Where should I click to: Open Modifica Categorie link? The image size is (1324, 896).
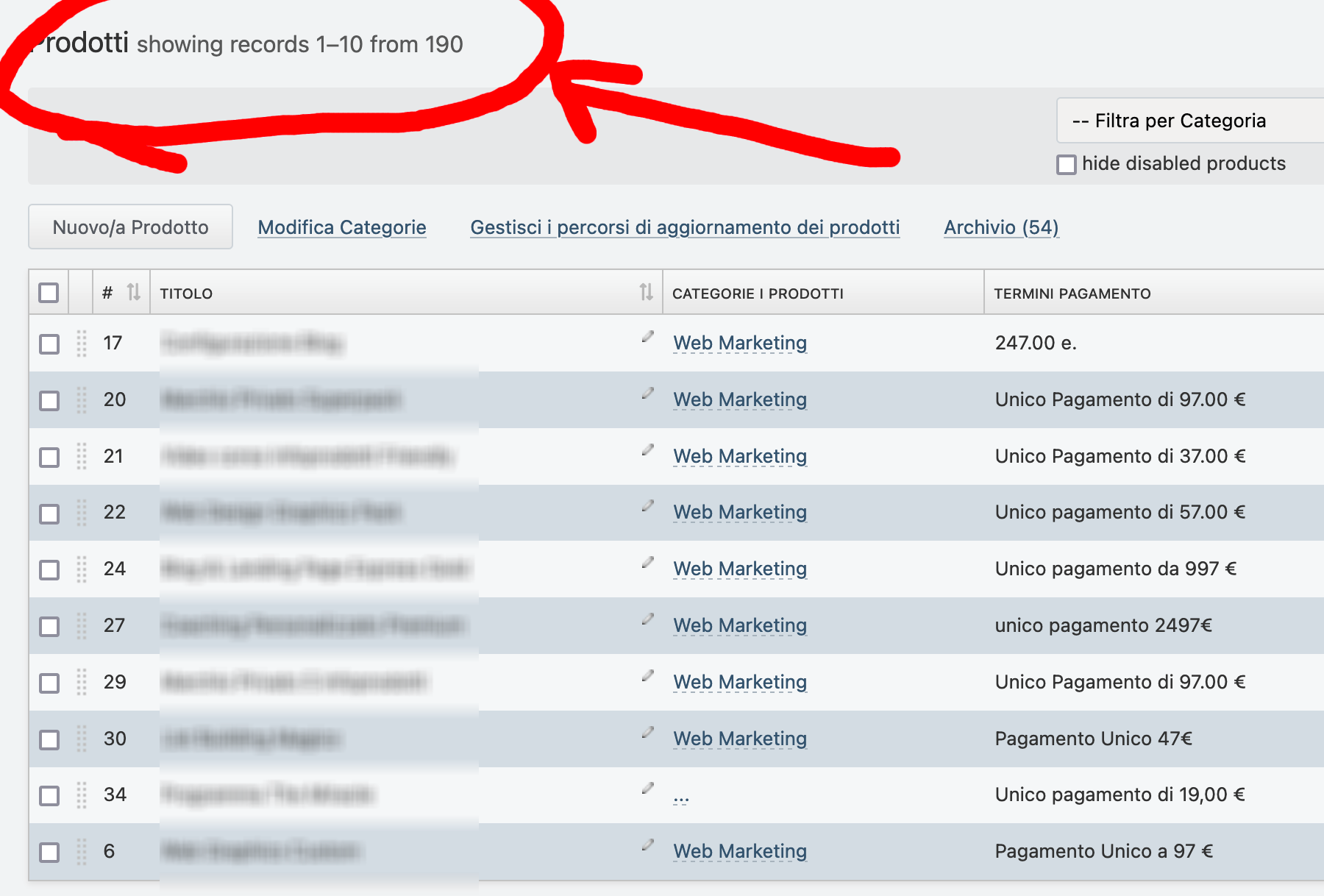point(342,227)
